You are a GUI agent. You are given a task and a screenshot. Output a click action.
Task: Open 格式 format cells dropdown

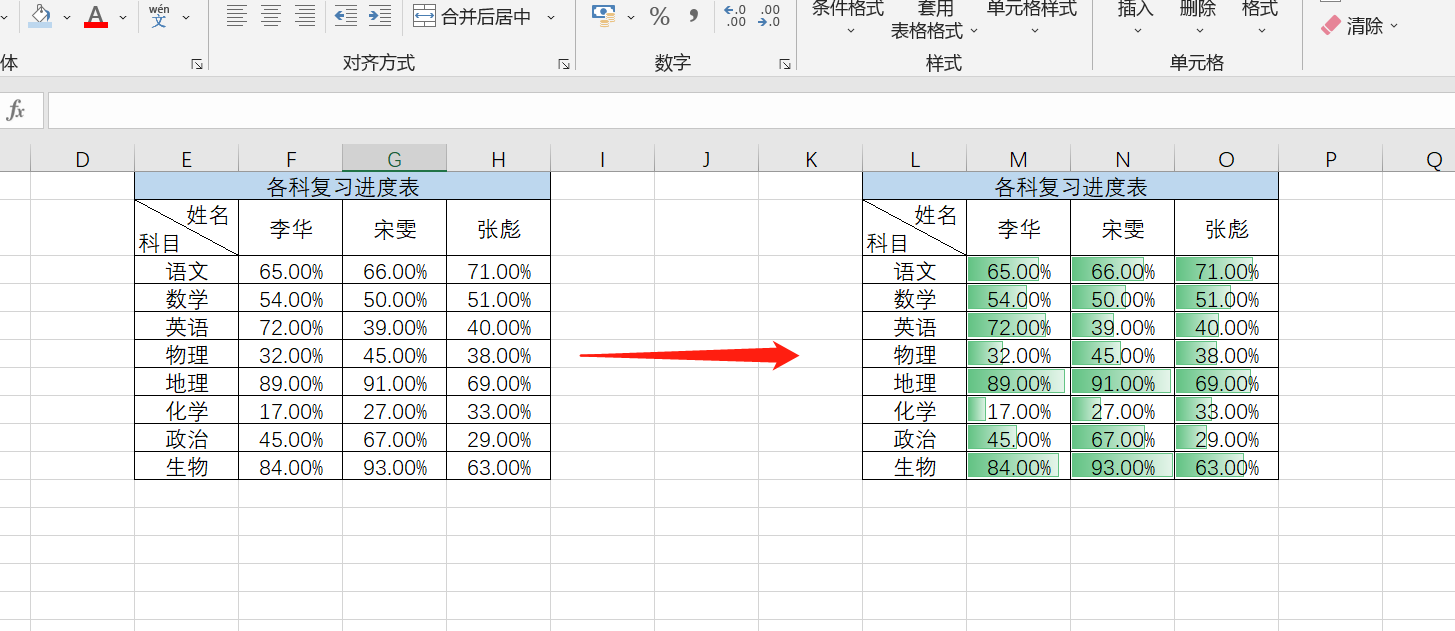click(x=1260, y=17)
